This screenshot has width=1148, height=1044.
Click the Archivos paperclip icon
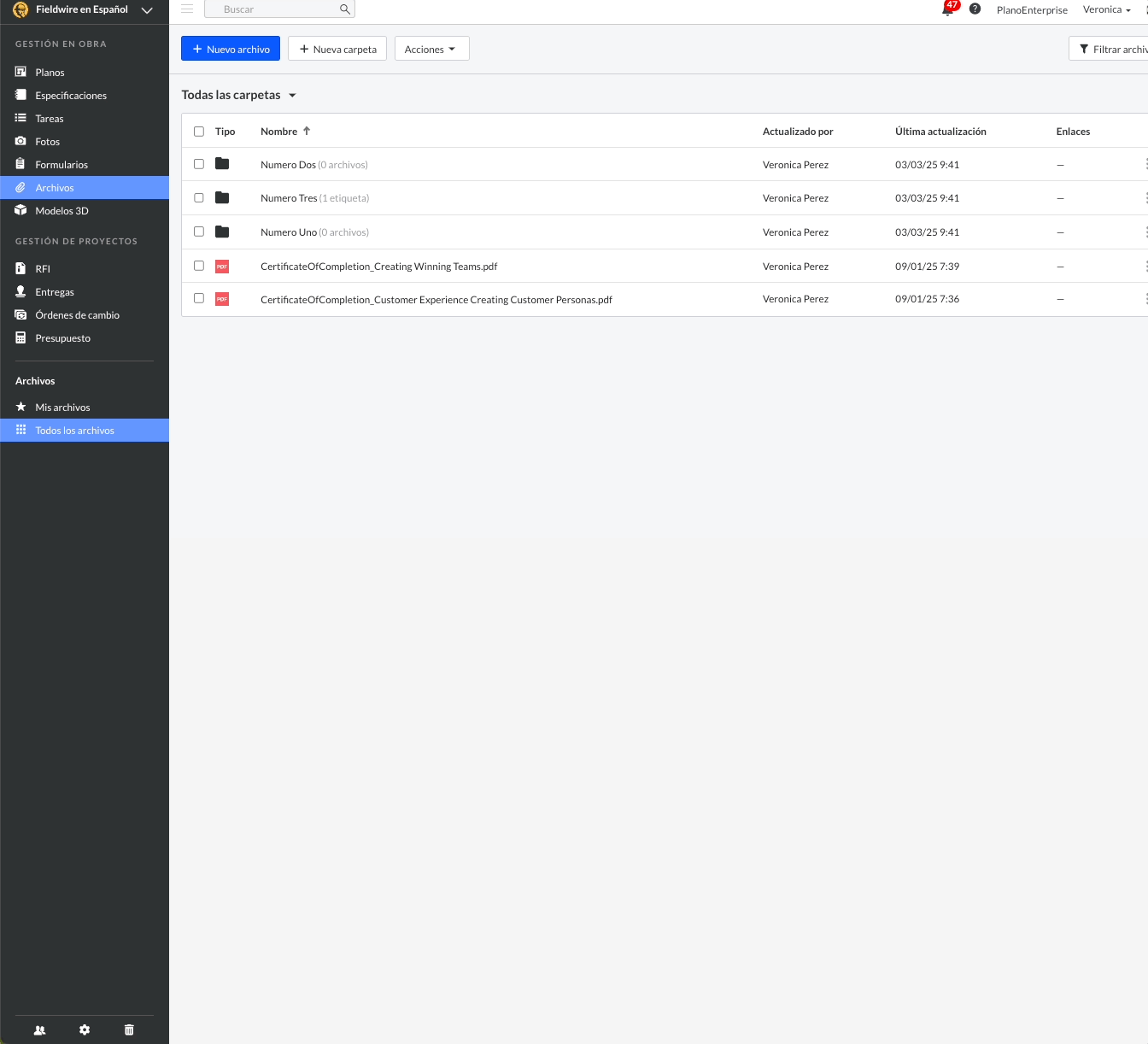pyautogui.click(x=20, y=187)
